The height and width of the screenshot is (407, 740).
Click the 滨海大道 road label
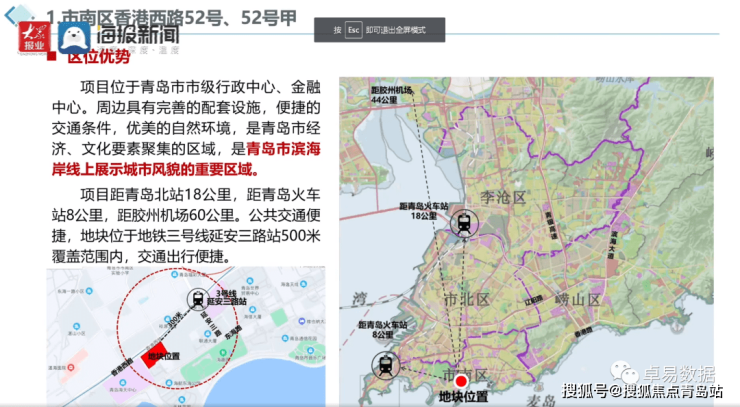tap(612, 244)
